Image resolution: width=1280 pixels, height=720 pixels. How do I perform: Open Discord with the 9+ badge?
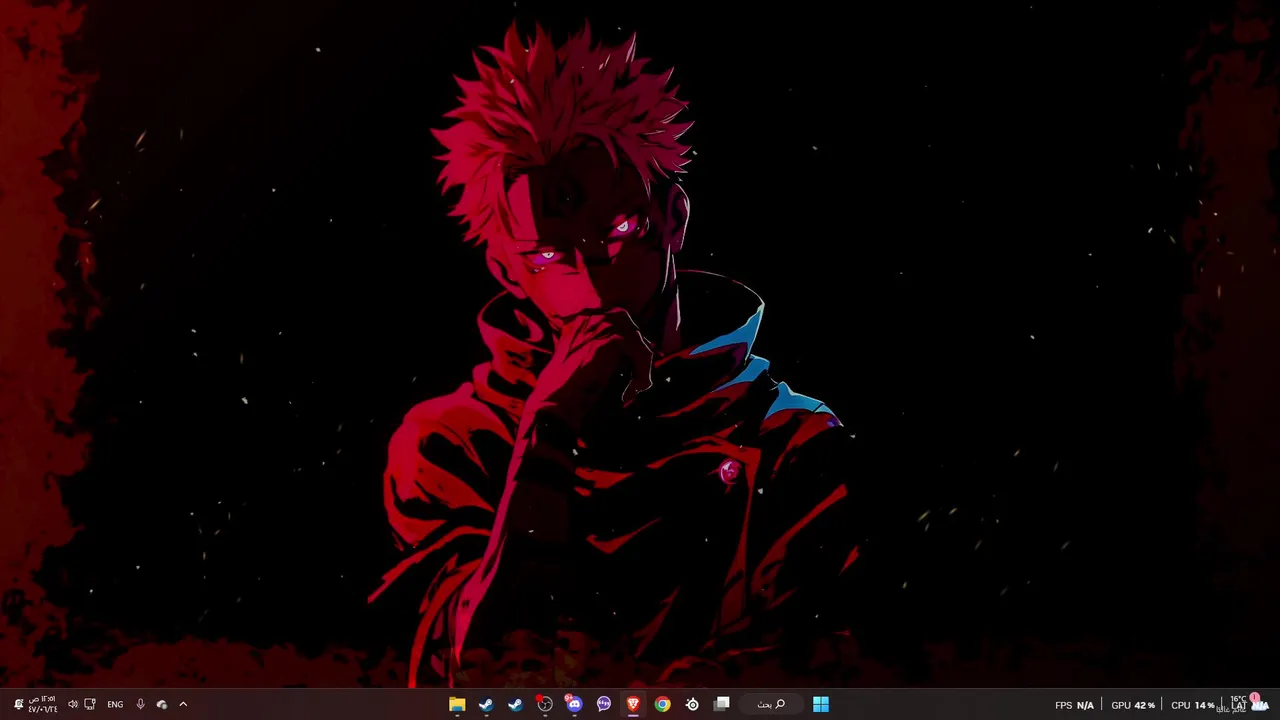coord(574,704)
